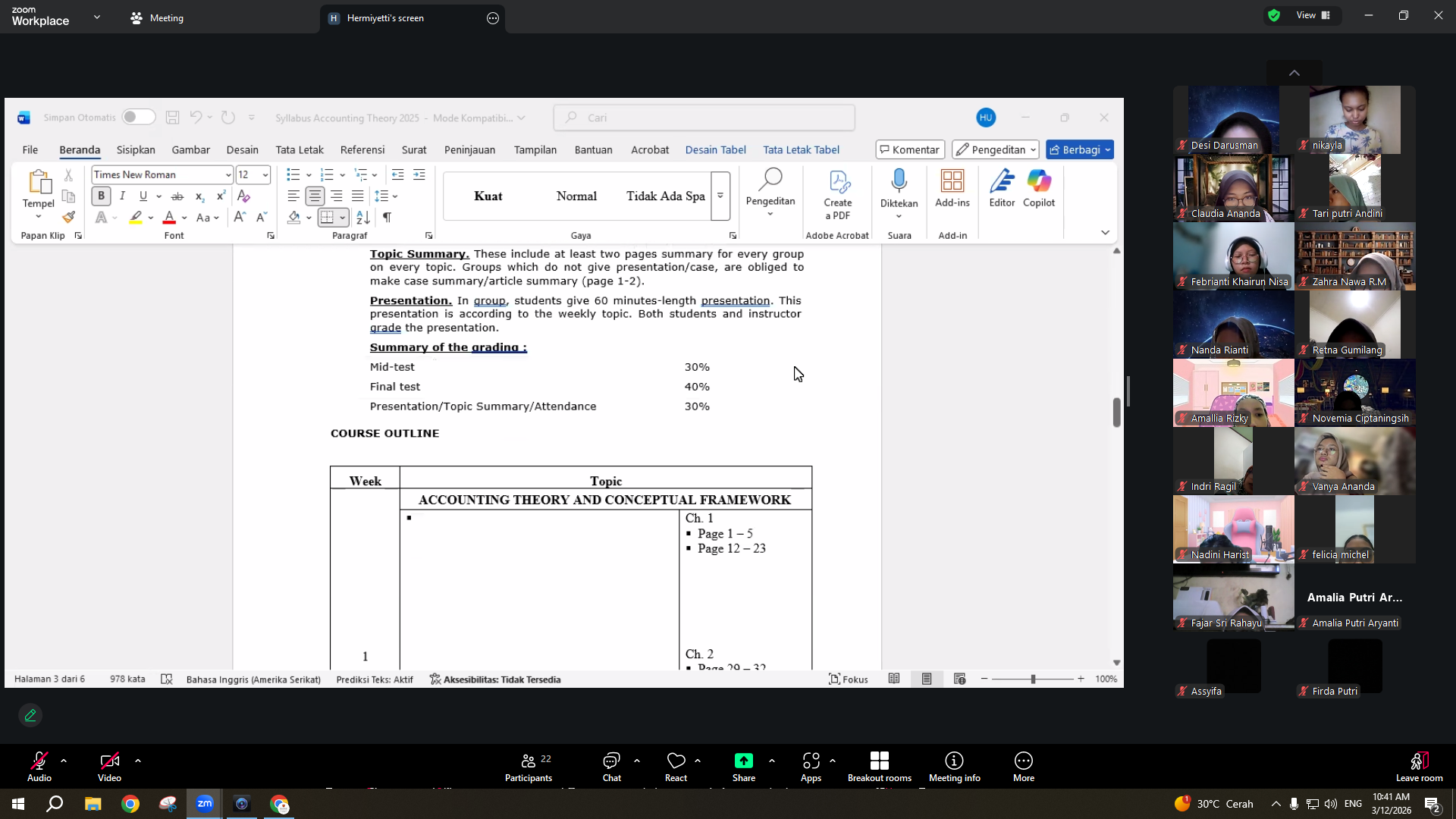This screenshot has height=819, width=1456.
Task: Apply superscript formatting
Action: pos(221,196)
